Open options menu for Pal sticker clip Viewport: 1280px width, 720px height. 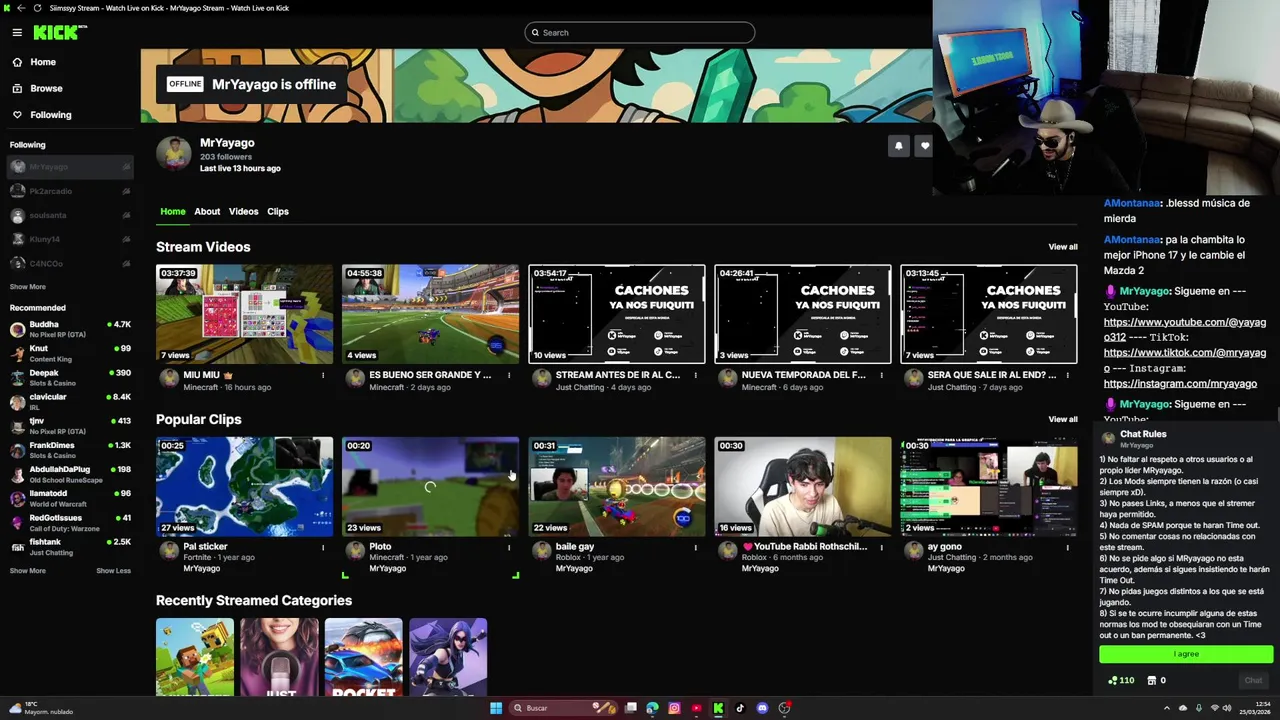322,547
